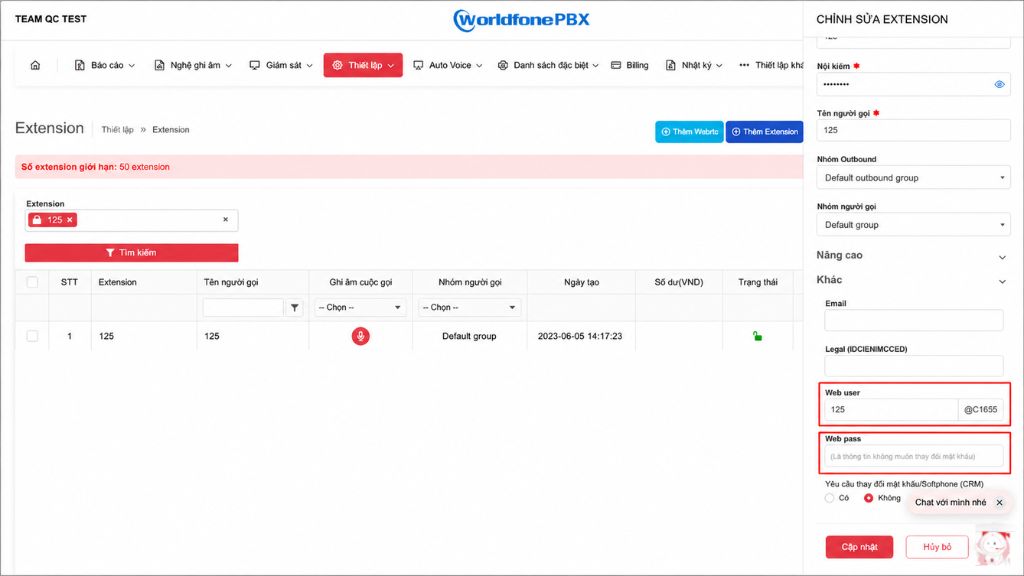The image size is (1024, 576).
Task: Click the Thêm Webrtc button
Action: click(689, 132)
